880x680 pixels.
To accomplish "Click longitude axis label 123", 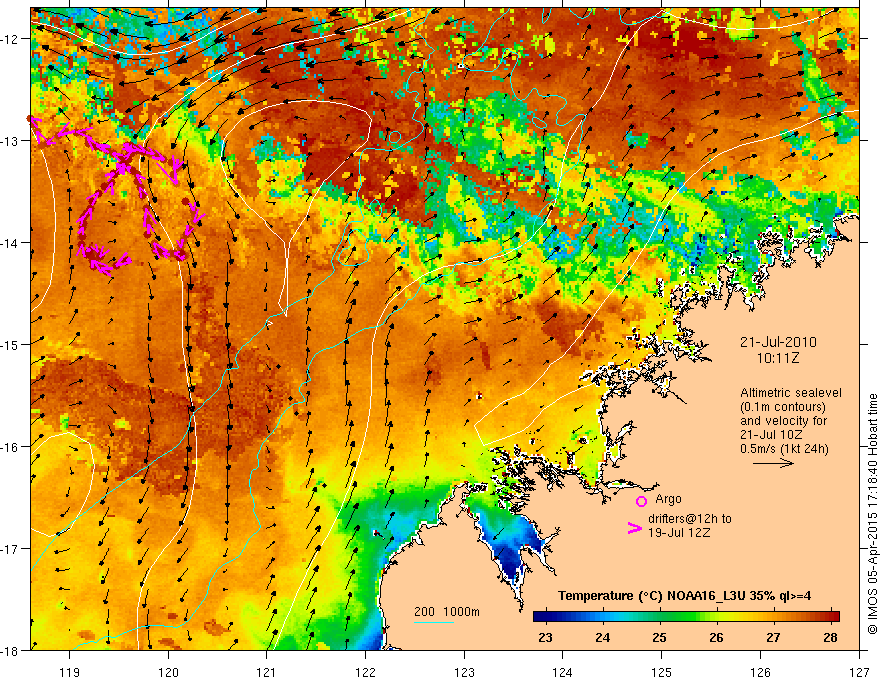I will tap(464, 672).
